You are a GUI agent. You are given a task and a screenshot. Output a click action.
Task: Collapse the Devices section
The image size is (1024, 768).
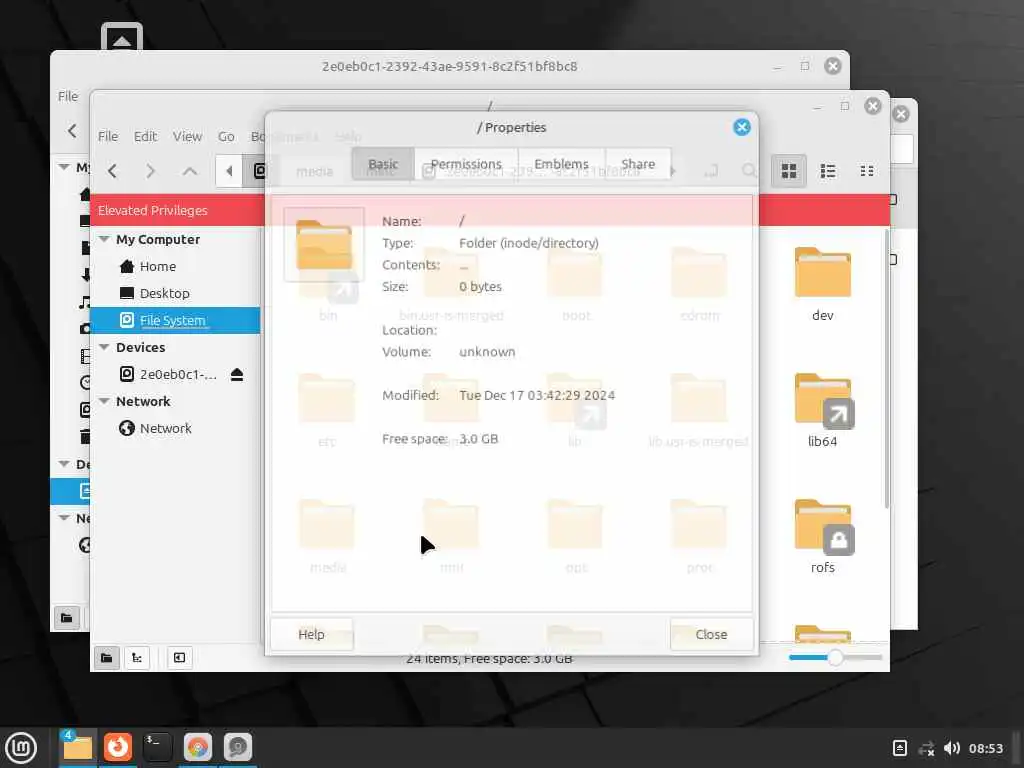point(104,347)
